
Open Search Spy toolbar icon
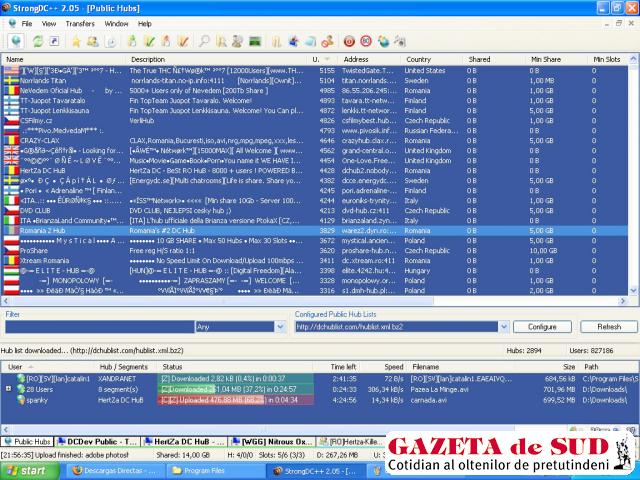coord(237,41)
